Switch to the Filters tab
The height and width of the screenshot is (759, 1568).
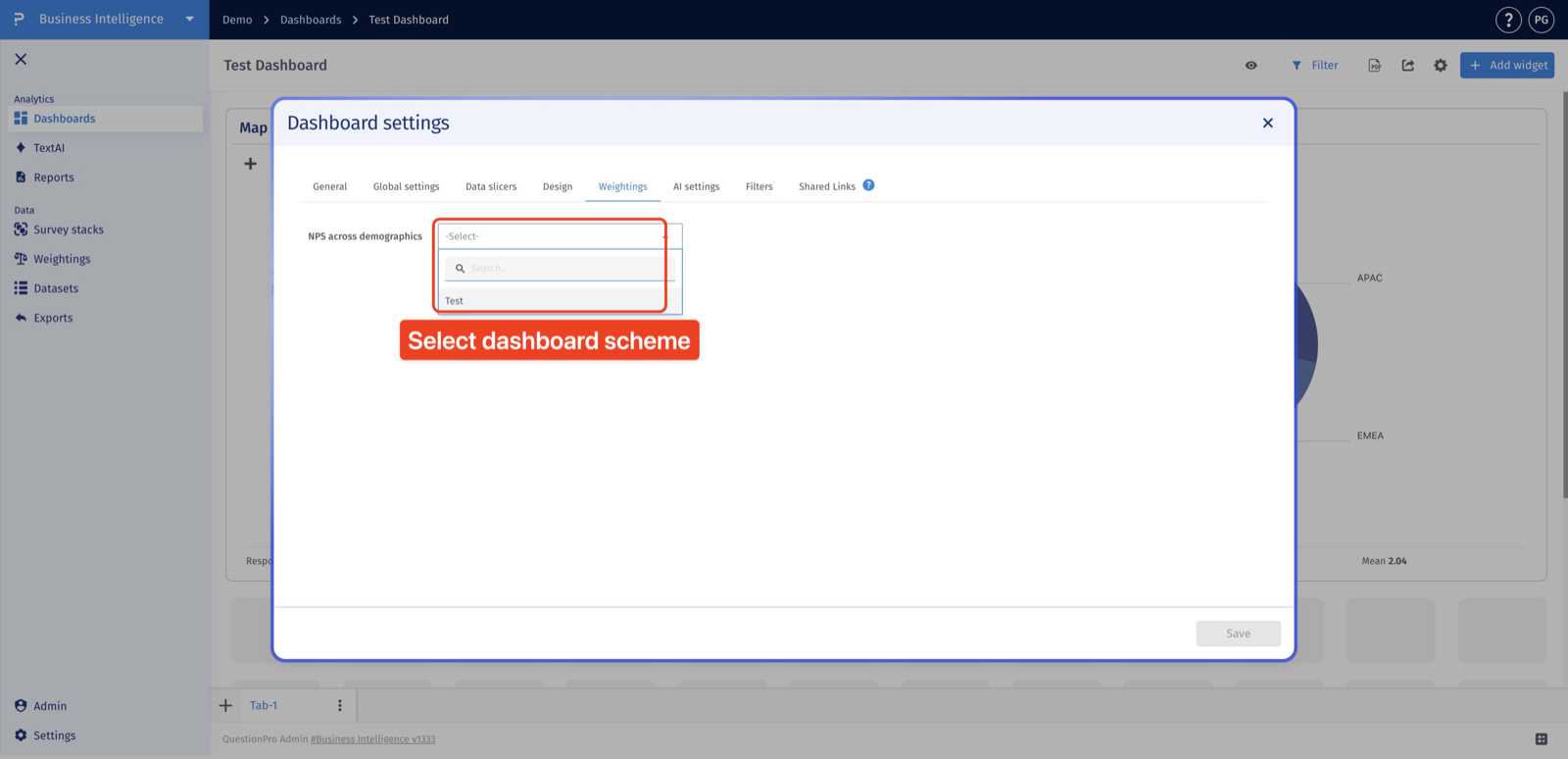click(x=759, y=186)
